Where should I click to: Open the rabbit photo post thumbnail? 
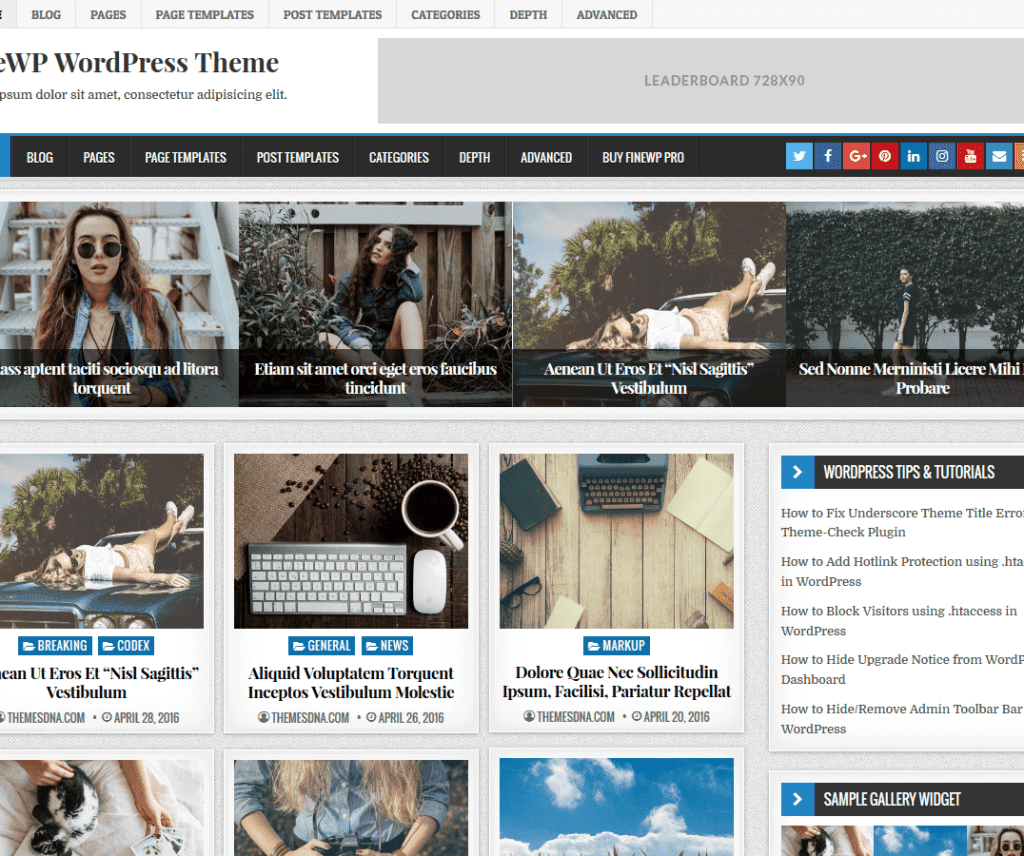click(102, 808)
